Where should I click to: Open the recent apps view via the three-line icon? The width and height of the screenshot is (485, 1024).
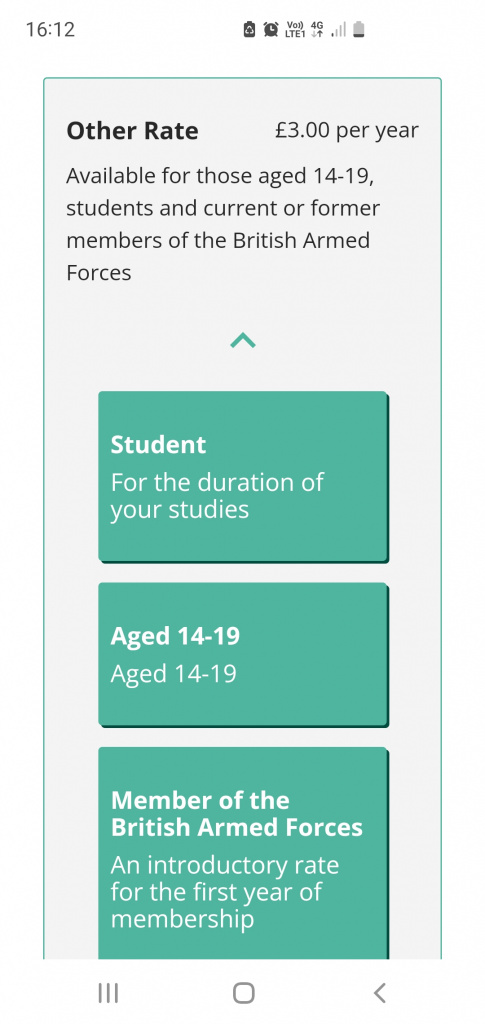(108, 993)
